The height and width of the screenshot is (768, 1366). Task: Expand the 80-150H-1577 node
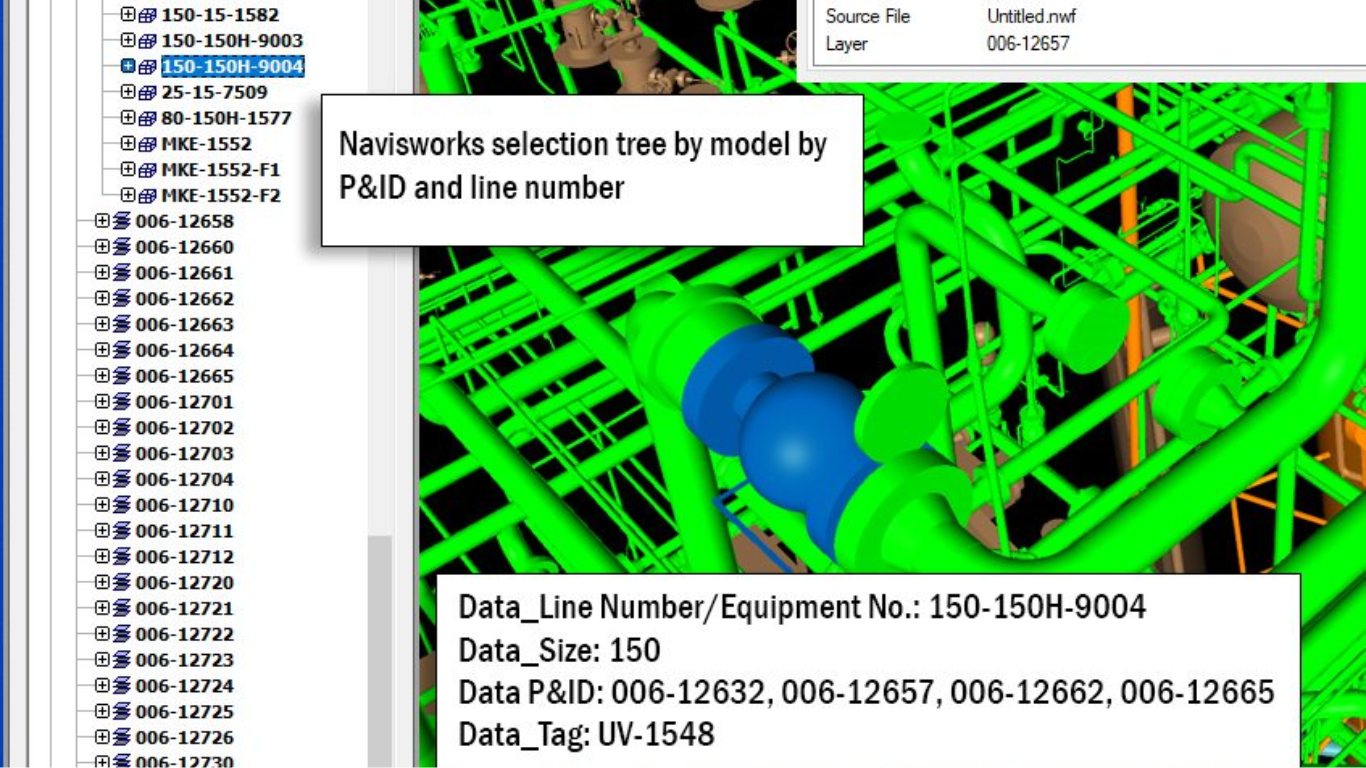[127, 118]
